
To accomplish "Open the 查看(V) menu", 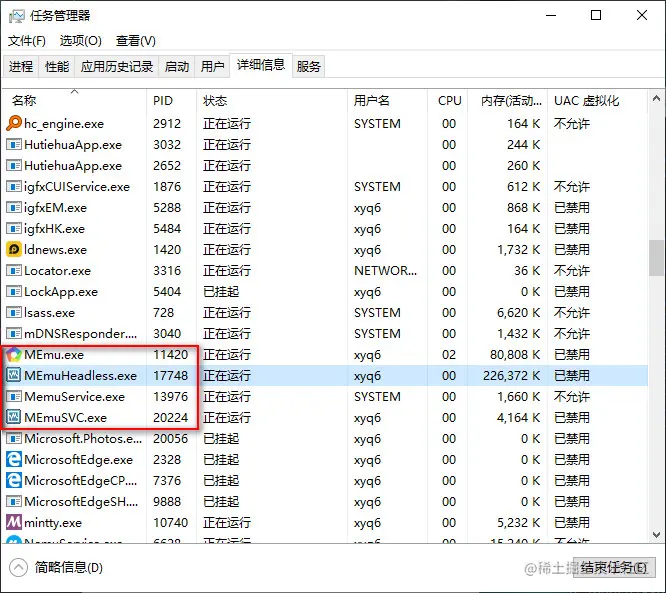I will pyautogui.click(x=135, y=41).
